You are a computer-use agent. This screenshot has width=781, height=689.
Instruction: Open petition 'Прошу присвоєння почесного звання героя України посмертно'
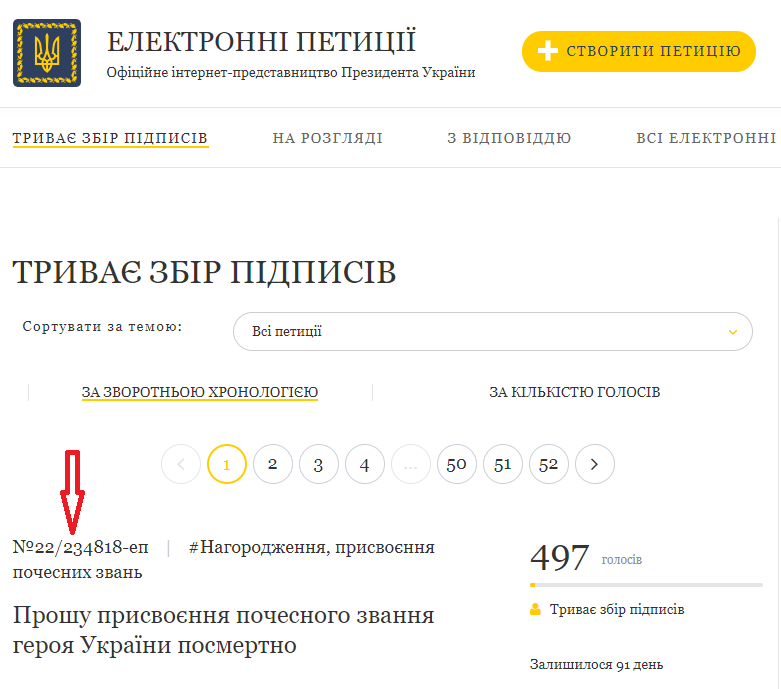tap(224, 630)
